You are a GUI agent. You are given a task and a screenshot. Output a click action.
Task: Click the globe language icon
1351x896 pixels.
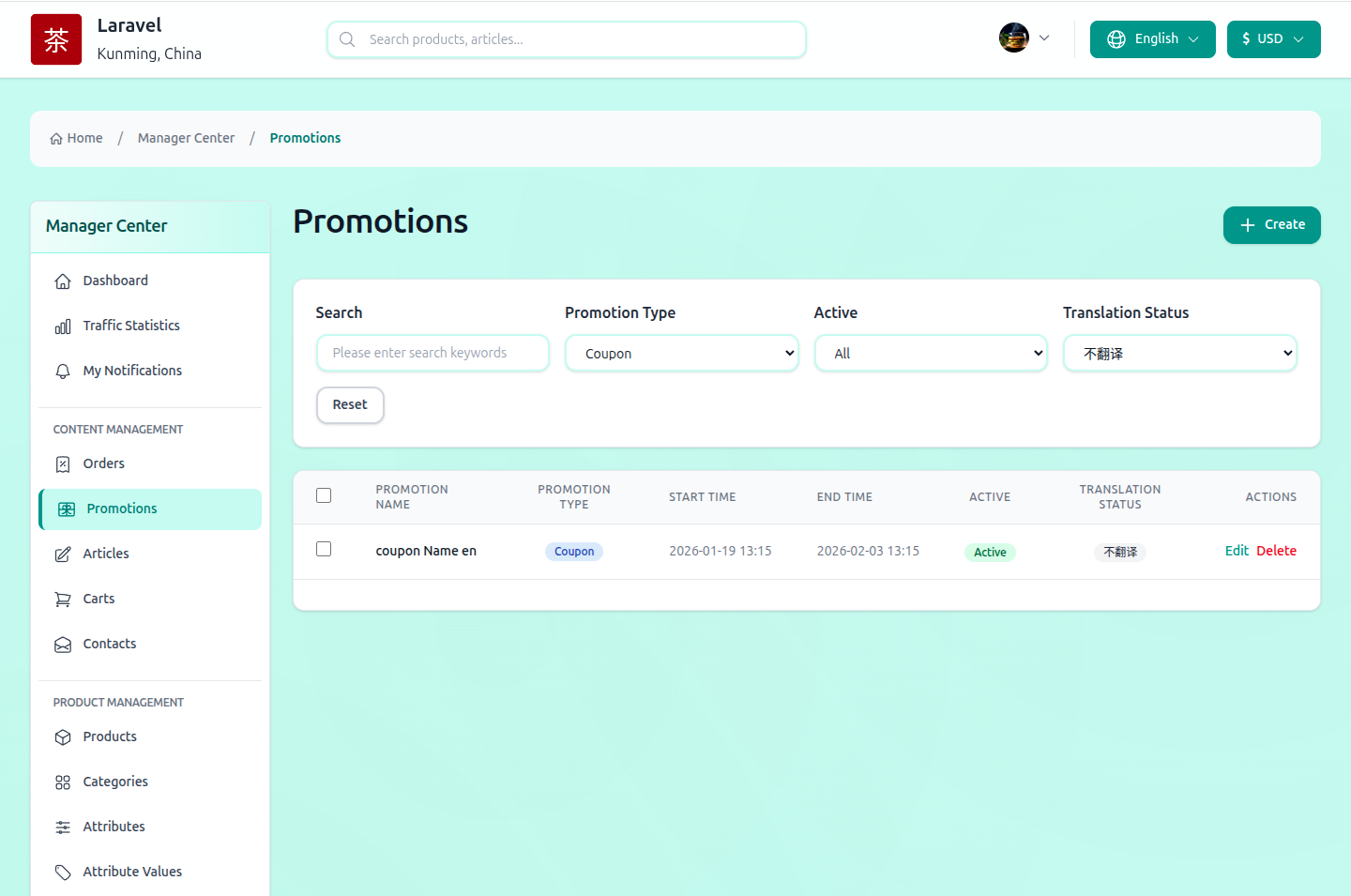pos(1116,39)
